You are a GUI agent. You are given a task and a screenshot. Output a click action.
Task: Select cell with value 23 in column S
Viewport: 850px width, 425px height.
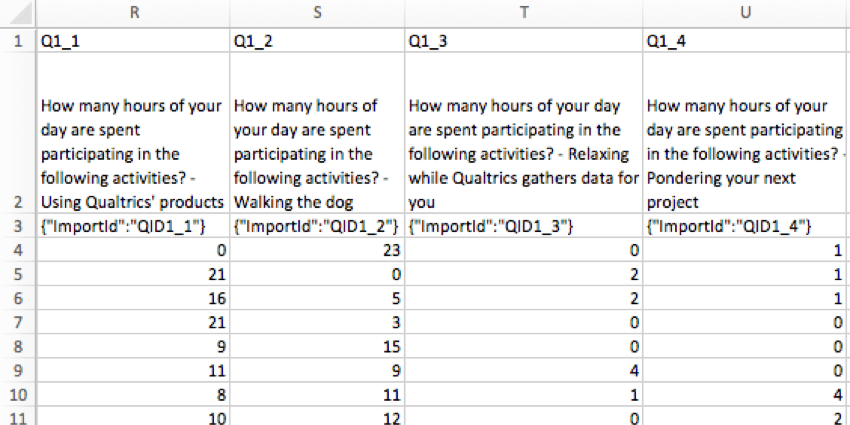[x=317, y=250]
